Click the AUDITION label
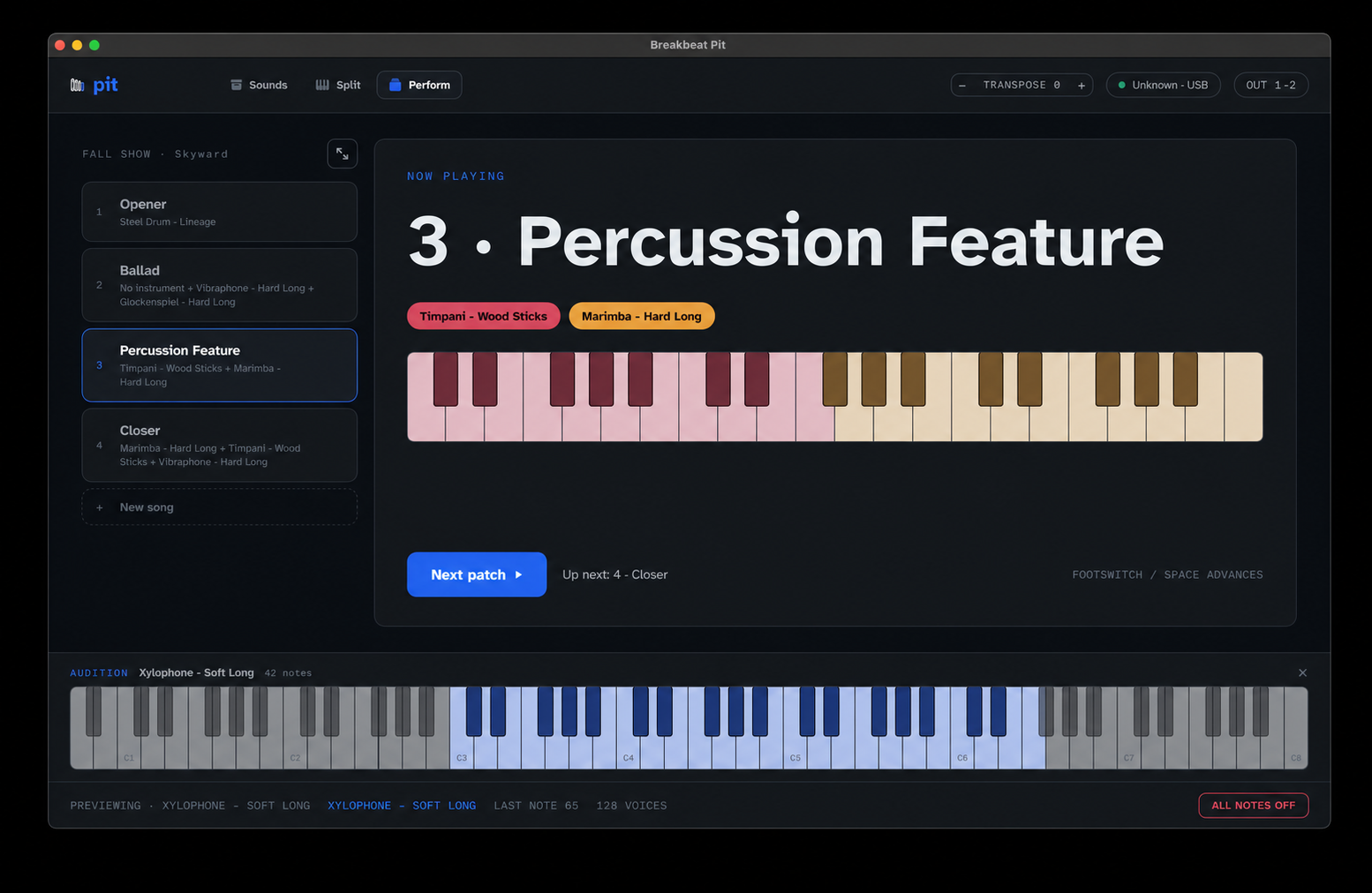The image size is (1372, 893). coord(99,673)
